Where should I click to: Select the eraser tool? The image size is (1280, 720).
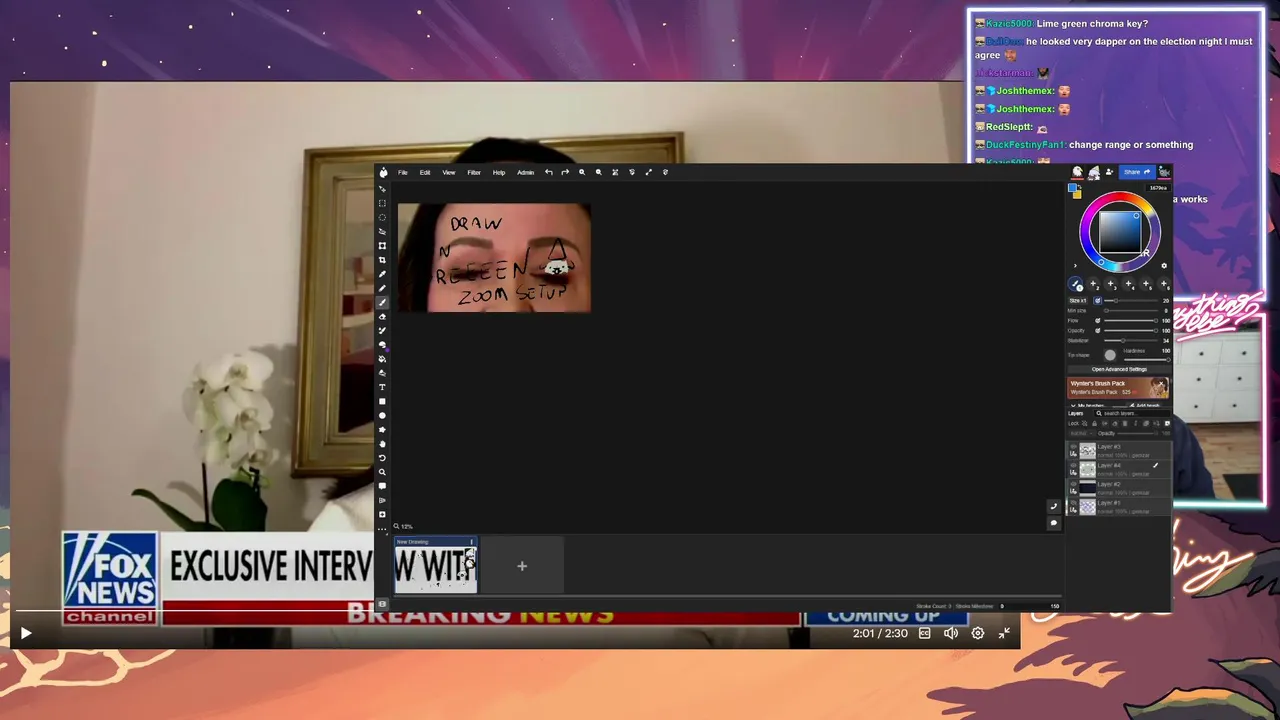(x=382, y=316)
